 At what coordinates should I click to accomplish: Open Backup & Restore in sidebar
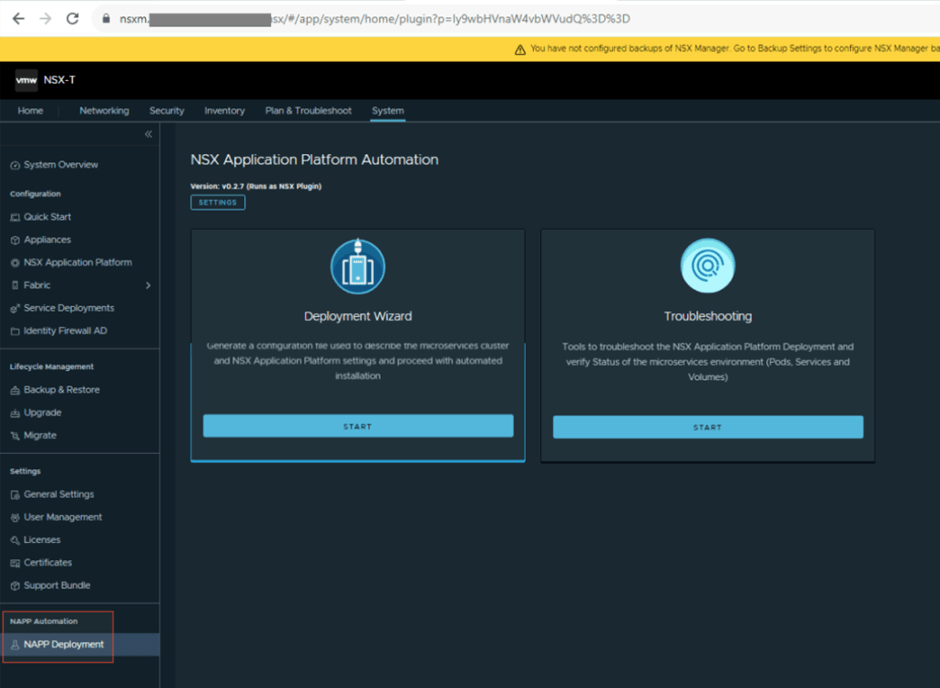[x=61, y=390]
